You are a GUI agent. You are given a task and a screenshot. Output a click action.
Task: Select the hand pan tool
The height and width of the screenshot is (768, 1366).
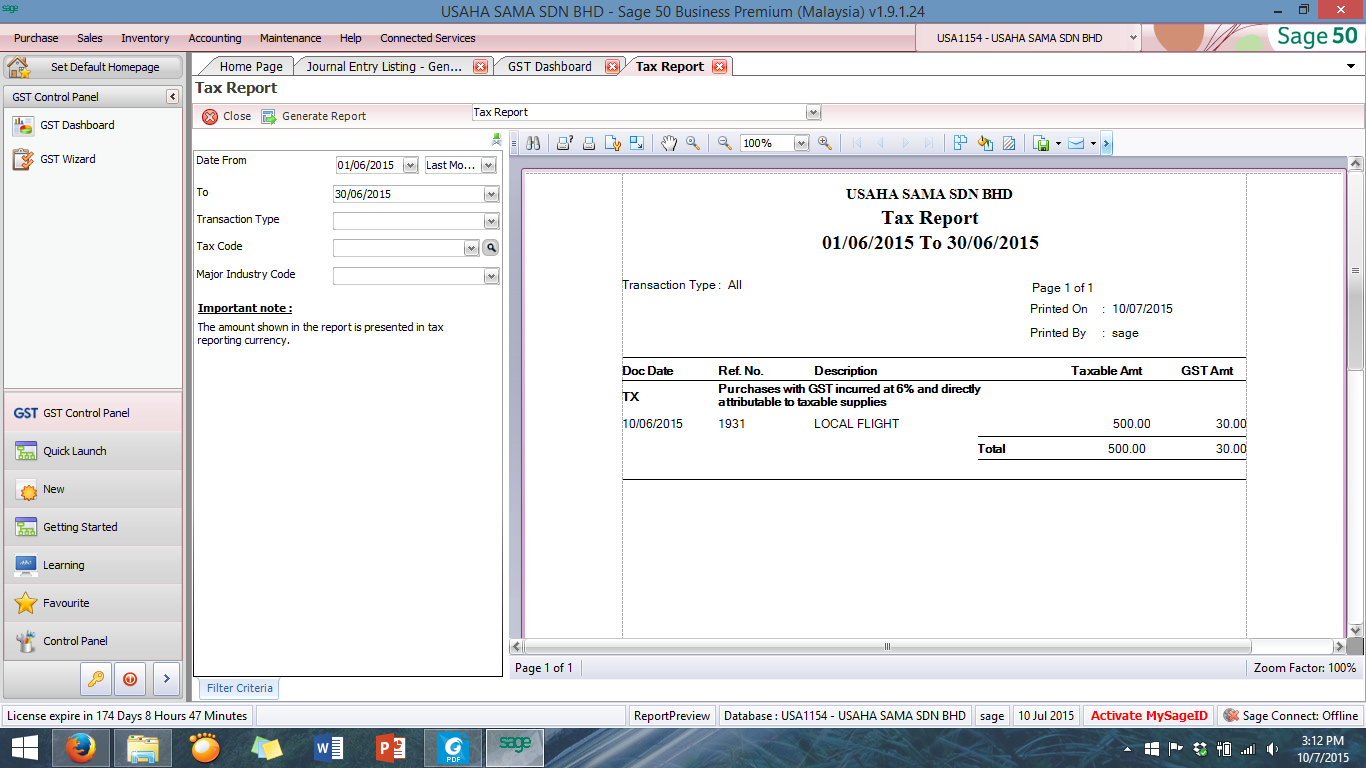tap(669, 143)
